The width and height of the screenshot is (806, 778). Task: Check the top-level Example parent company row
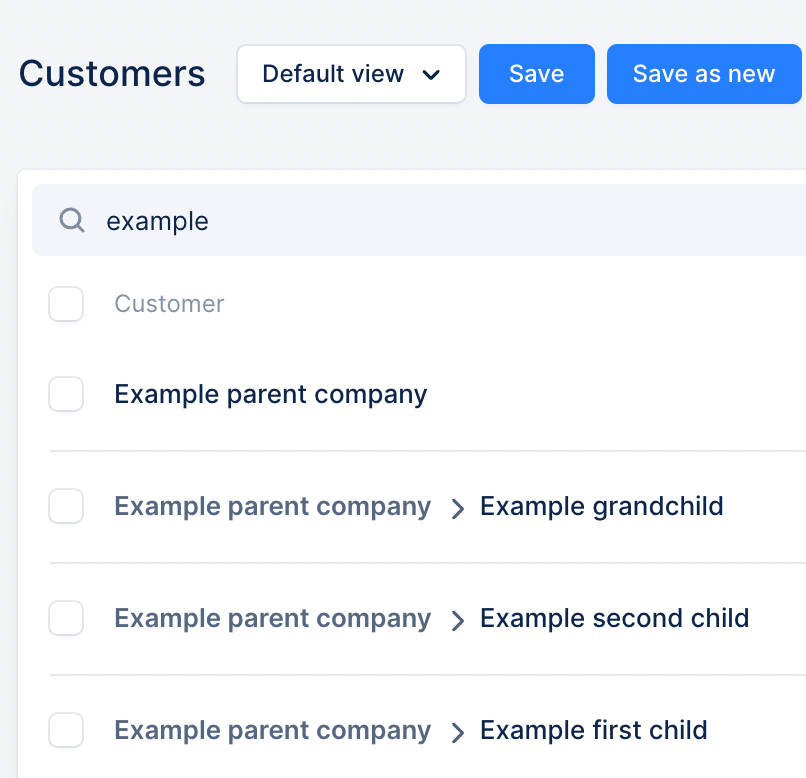coord(66,394)
